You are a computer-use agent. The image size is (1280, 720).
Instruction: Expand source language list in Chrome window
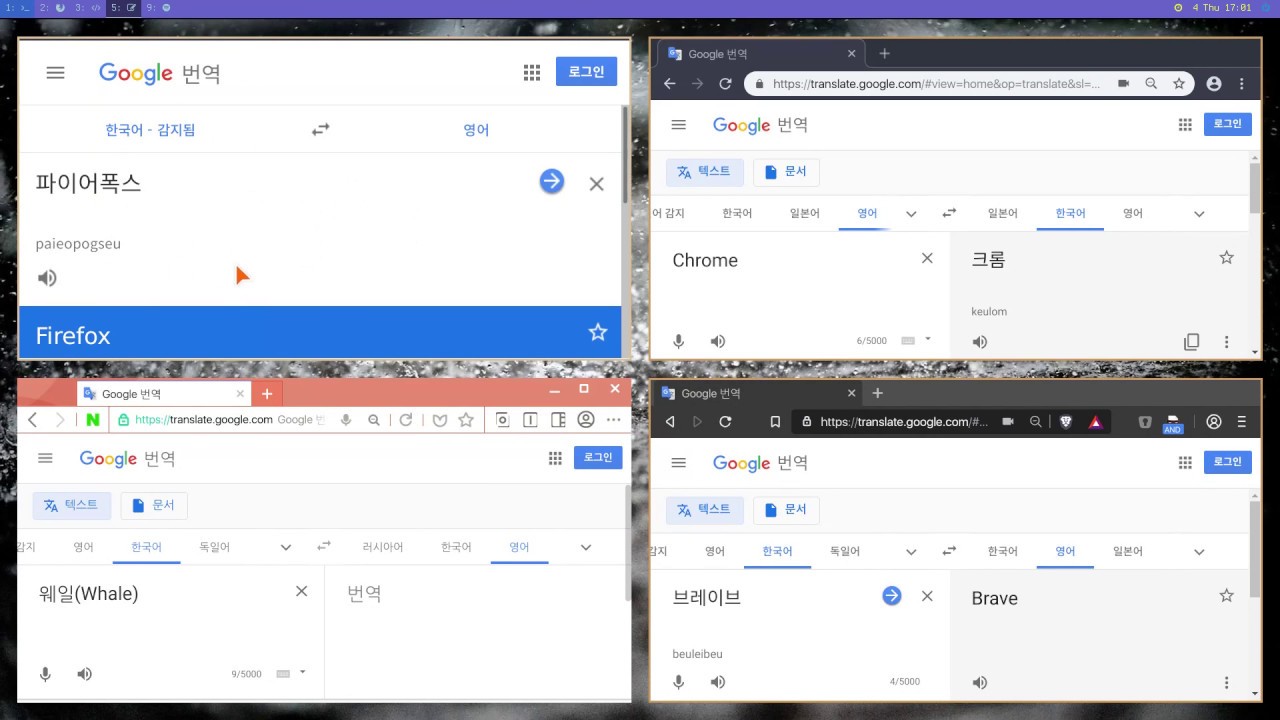[911, 214]
